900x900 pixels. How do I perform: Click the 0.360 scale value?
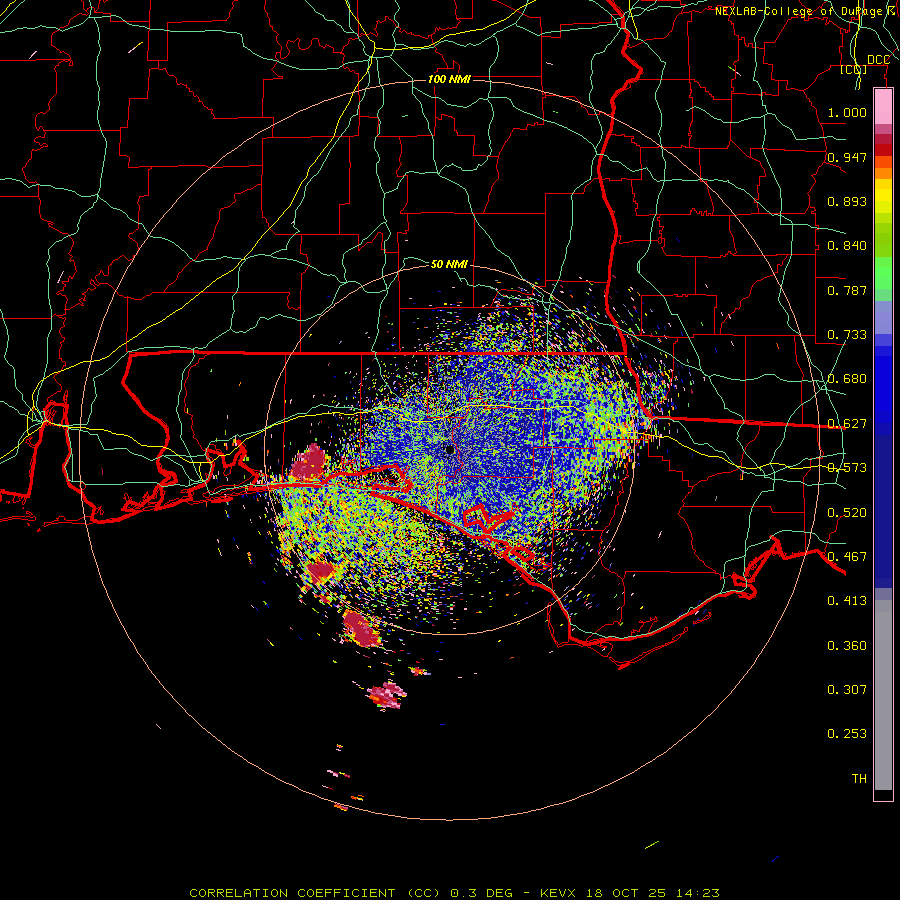coord(847,646)
